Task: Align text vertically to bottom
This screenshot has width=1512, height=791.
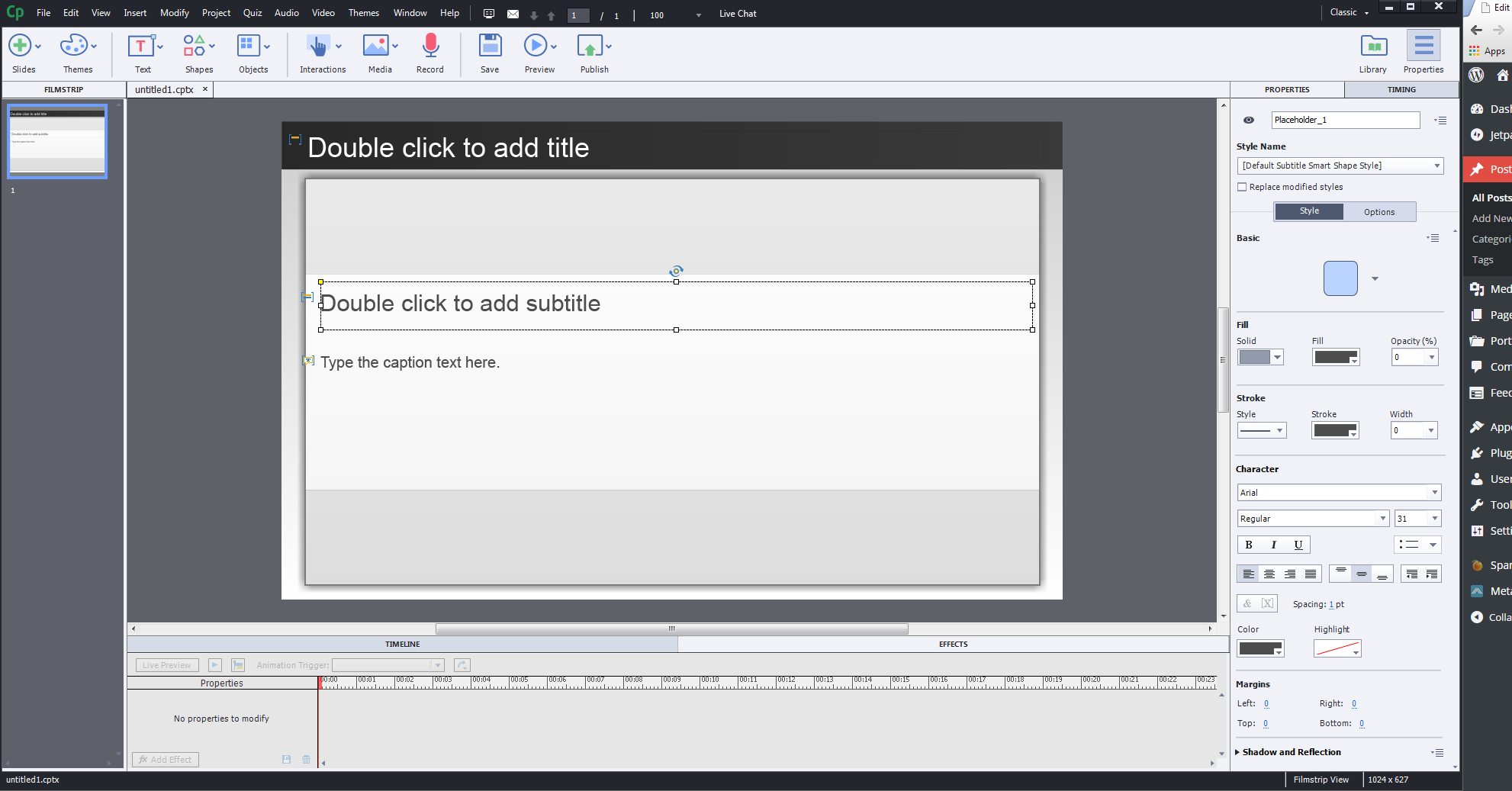Action: (1382, 574)
